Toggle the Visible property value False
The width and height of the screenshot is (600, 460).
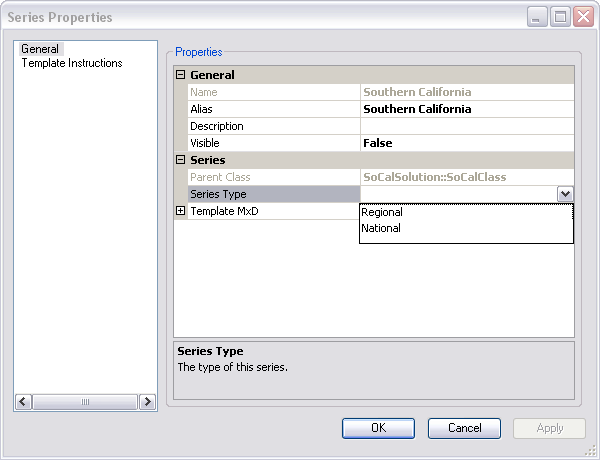[466, 143]
